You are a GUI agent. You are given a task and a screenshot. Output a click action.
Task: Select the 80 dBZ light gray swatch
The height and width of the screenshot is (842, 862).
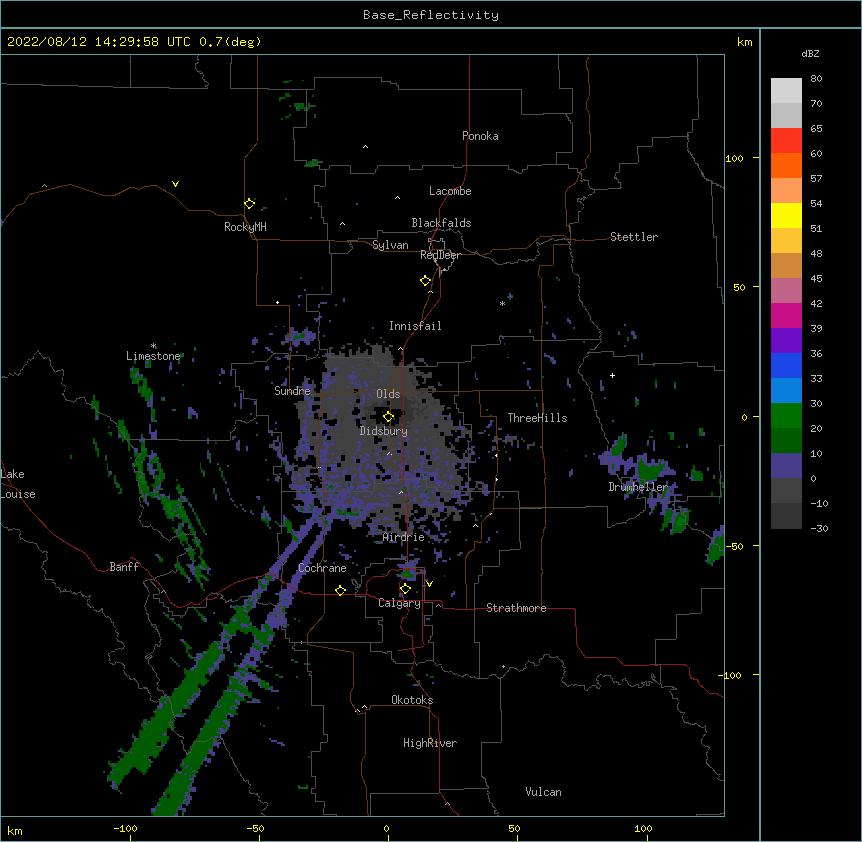coord(786,90)
